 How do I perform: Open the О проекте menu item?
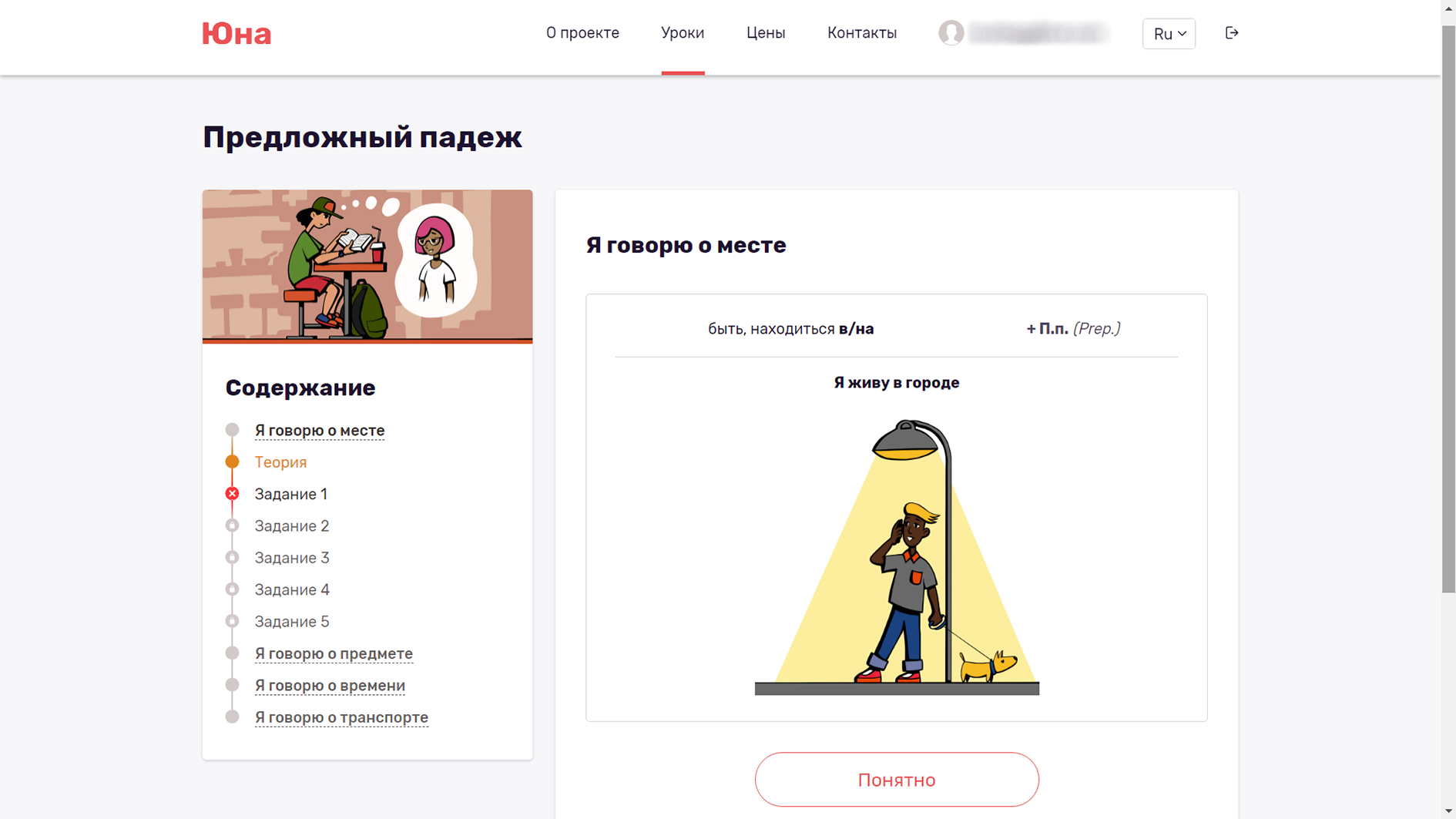582,33
